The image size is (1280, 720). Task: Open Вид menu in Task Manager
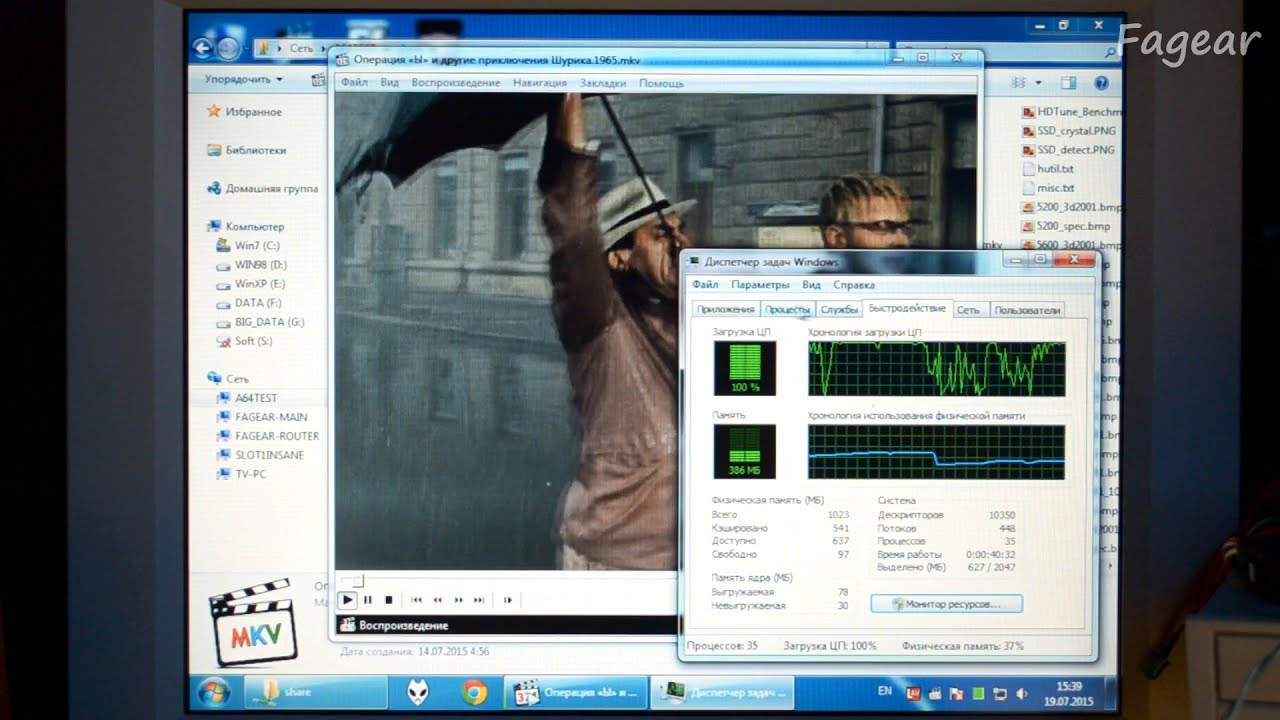[x=811, y=285]
